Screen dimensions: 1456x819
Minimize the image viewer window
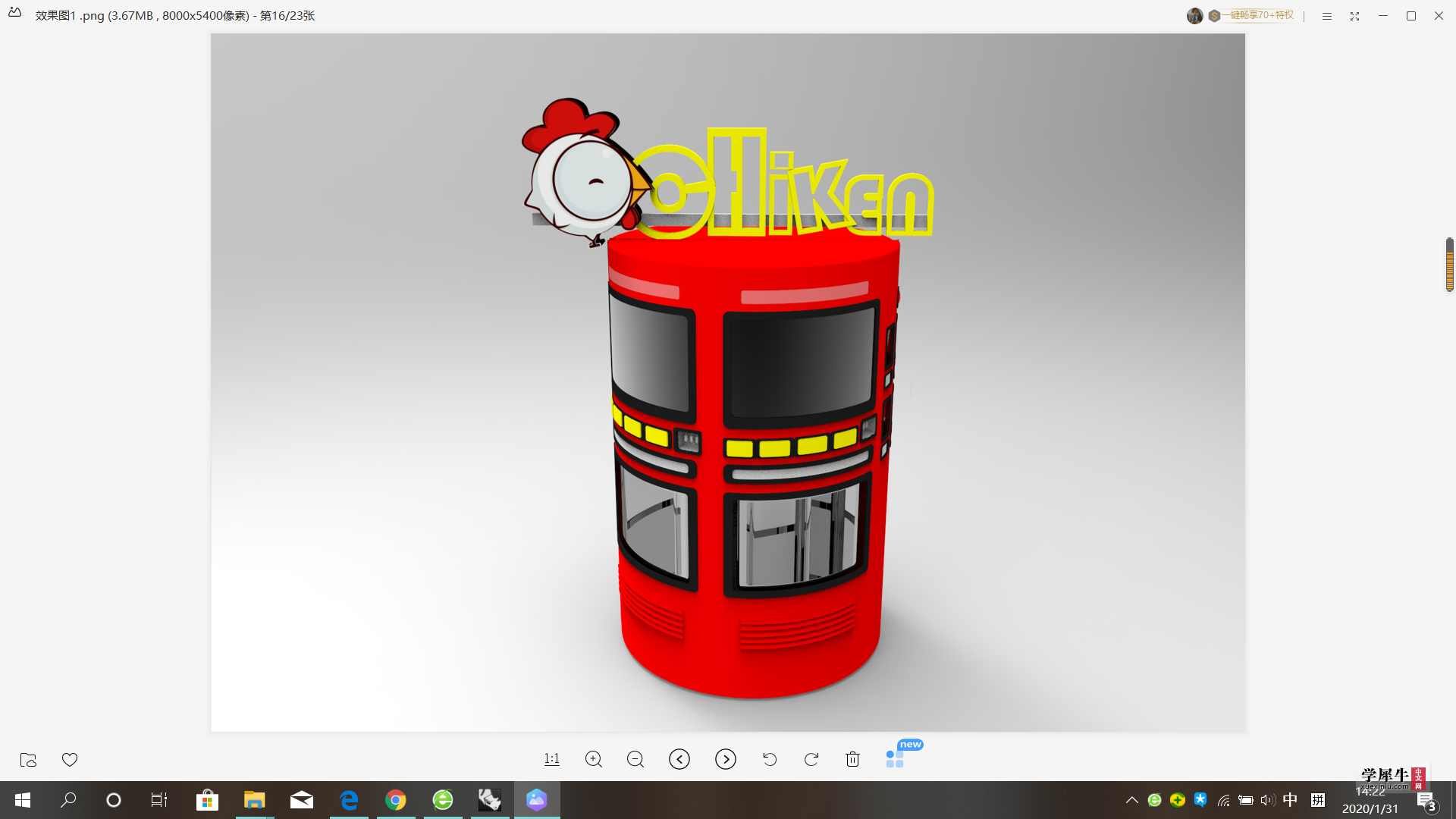(x=1383, y=16)
